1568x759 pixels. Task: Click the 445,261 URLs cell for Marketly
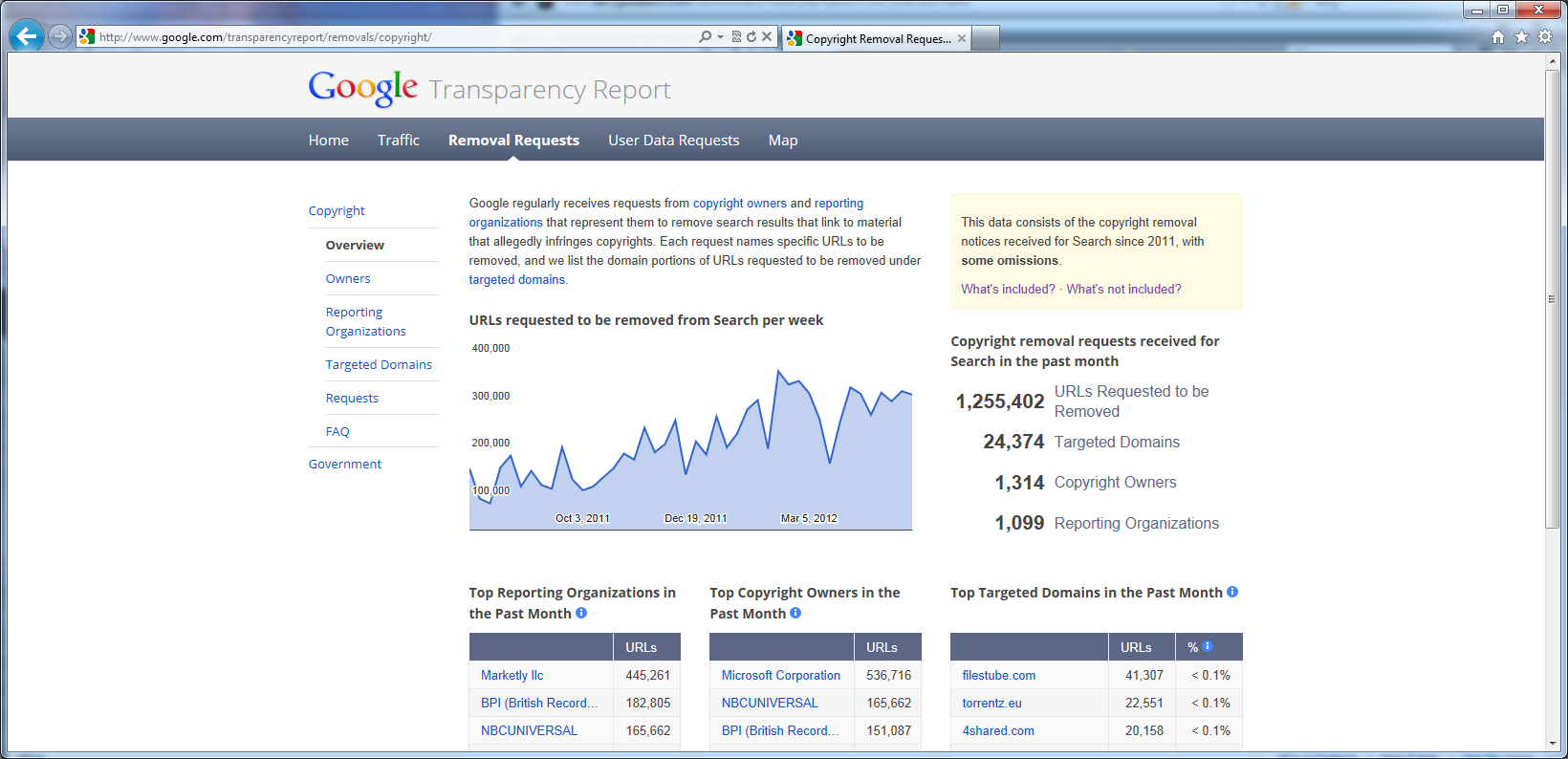coord(647,675)
